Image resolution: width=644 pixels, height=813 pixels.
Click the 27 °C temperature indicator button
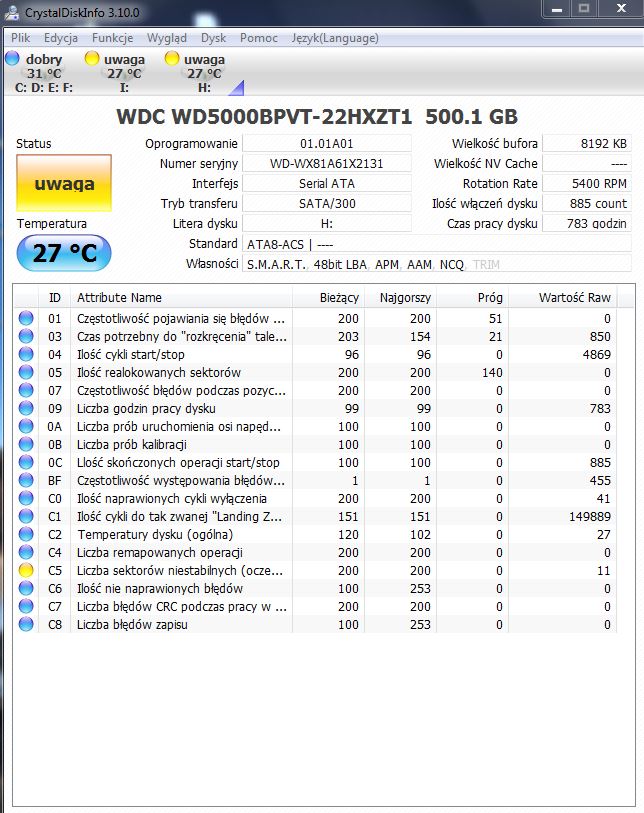coord(64,253)
